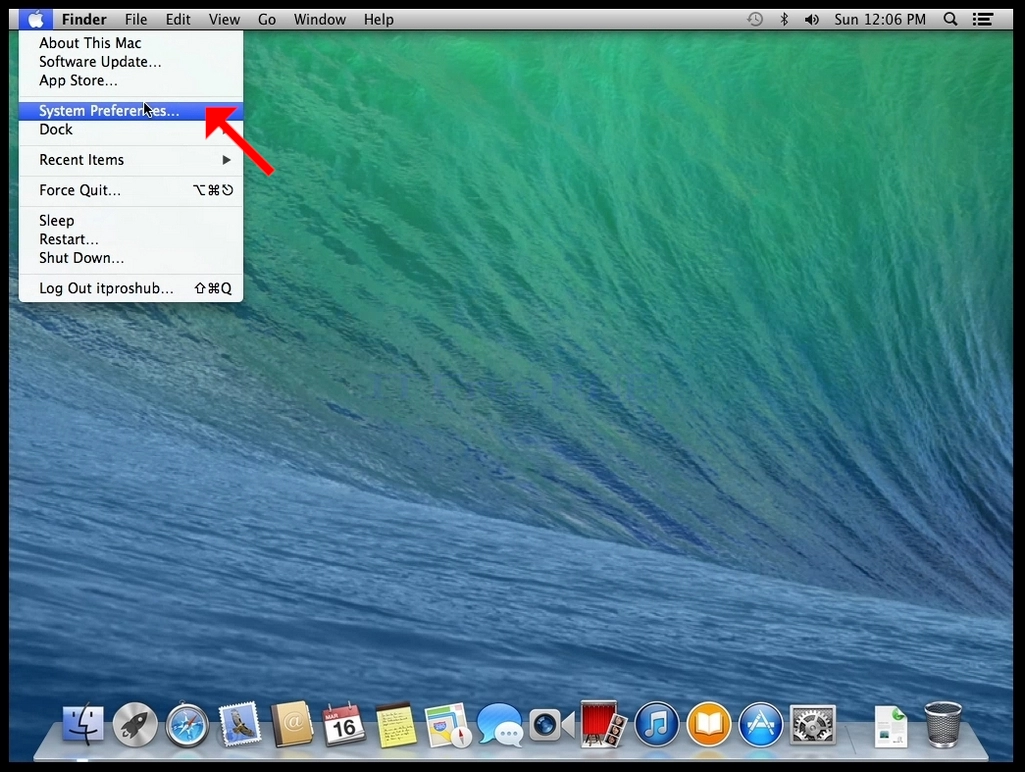Open System Preferences gear in Dock
This screenshot has height=772, width=1025.
813,724
